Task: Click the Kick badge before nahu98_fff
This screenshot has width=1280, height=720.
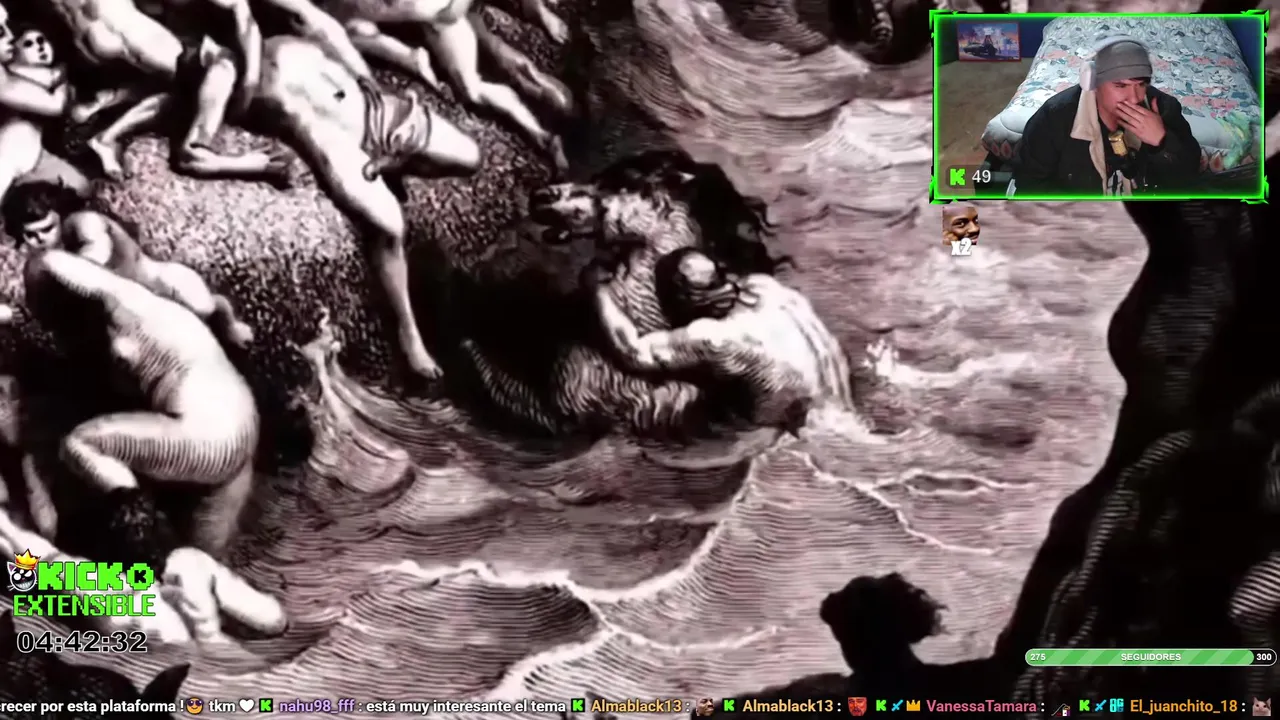Action: [266, 706]
